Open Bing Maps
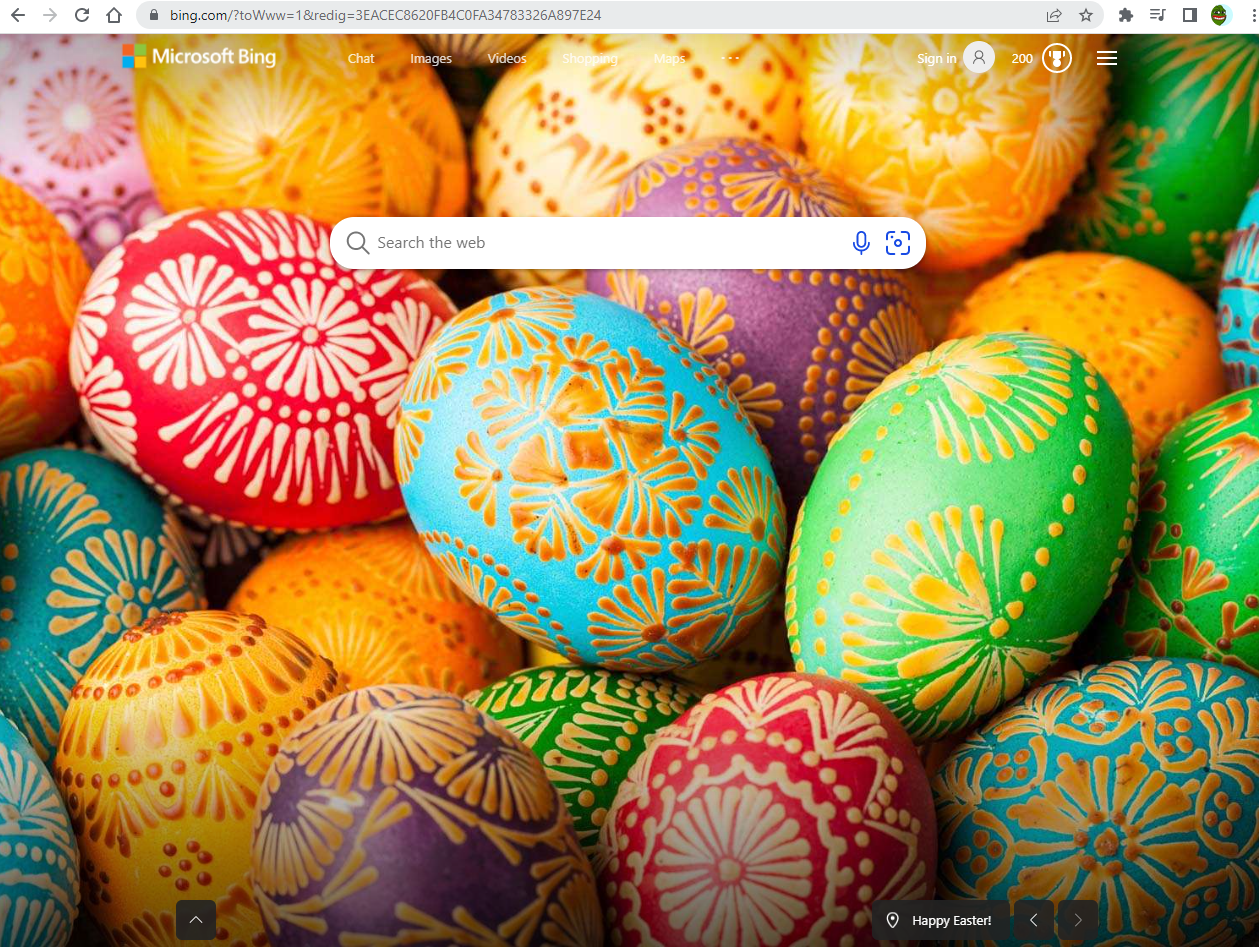 [x=669, y=59]
